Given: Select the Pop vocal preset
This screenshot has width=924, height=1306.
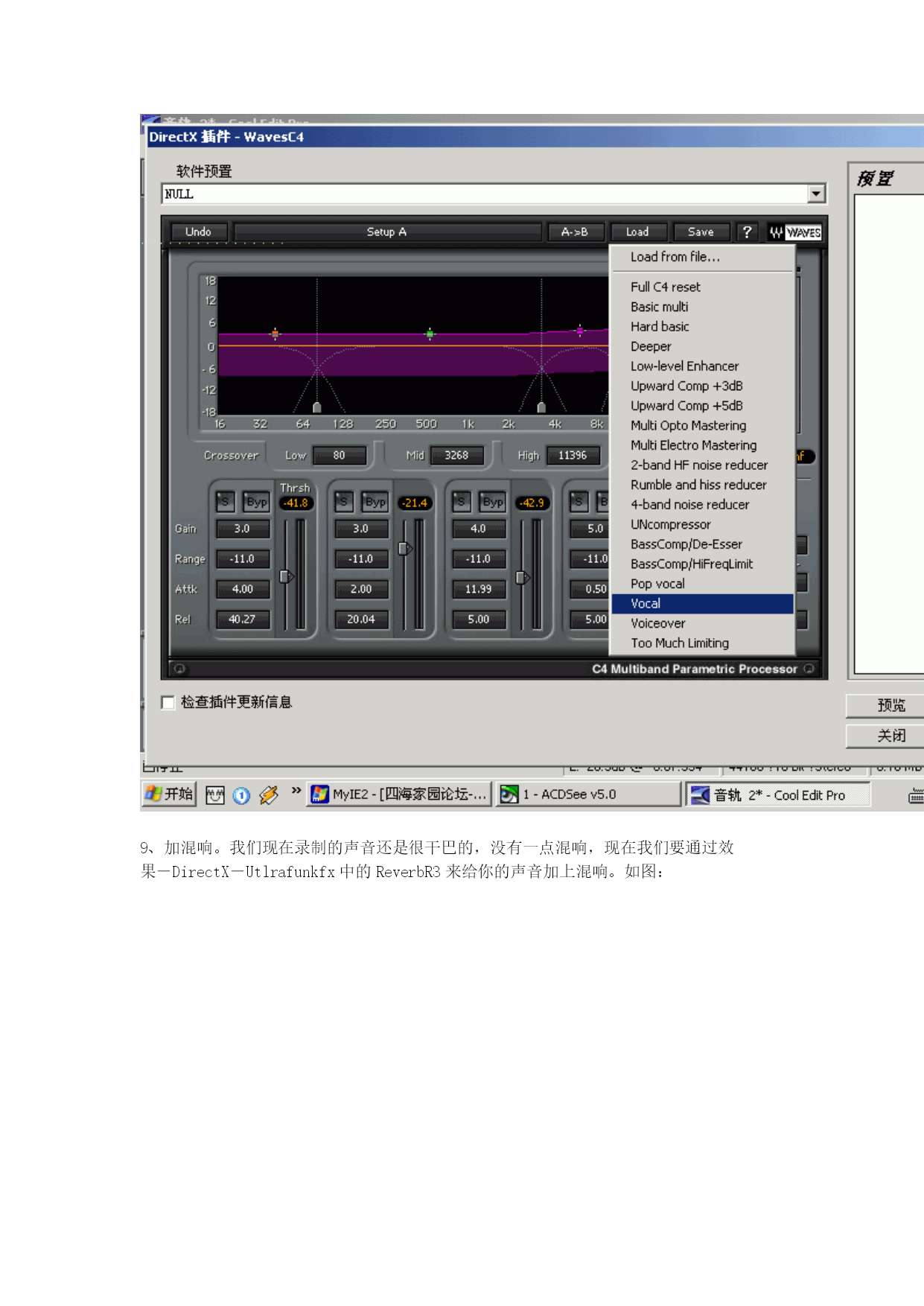Looking at the screenshot, I should click(702, 584).
